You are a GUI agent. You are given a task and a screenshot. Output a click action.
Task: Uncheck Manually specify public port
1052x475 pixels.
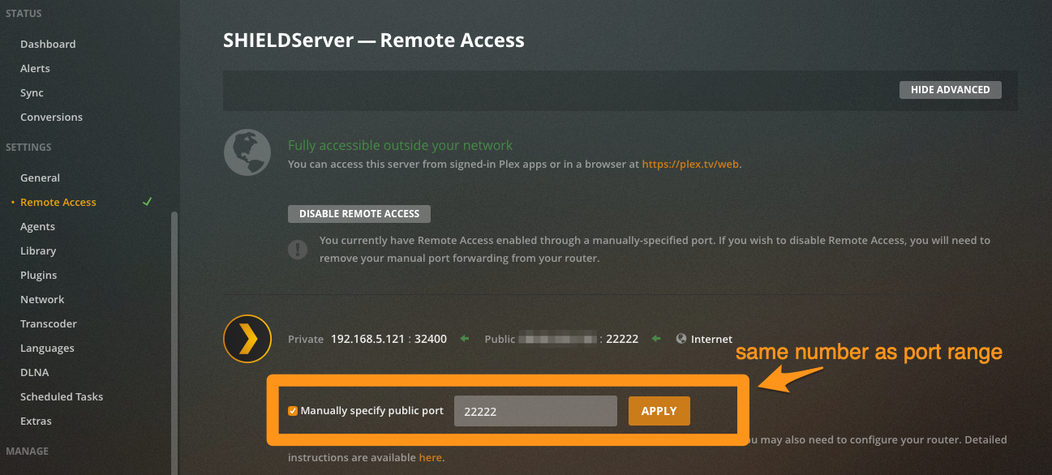tap(293, 411)
